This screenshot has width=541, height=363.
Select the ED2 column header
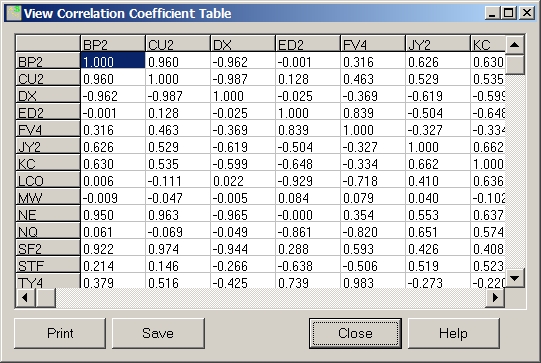pos(308,44)
